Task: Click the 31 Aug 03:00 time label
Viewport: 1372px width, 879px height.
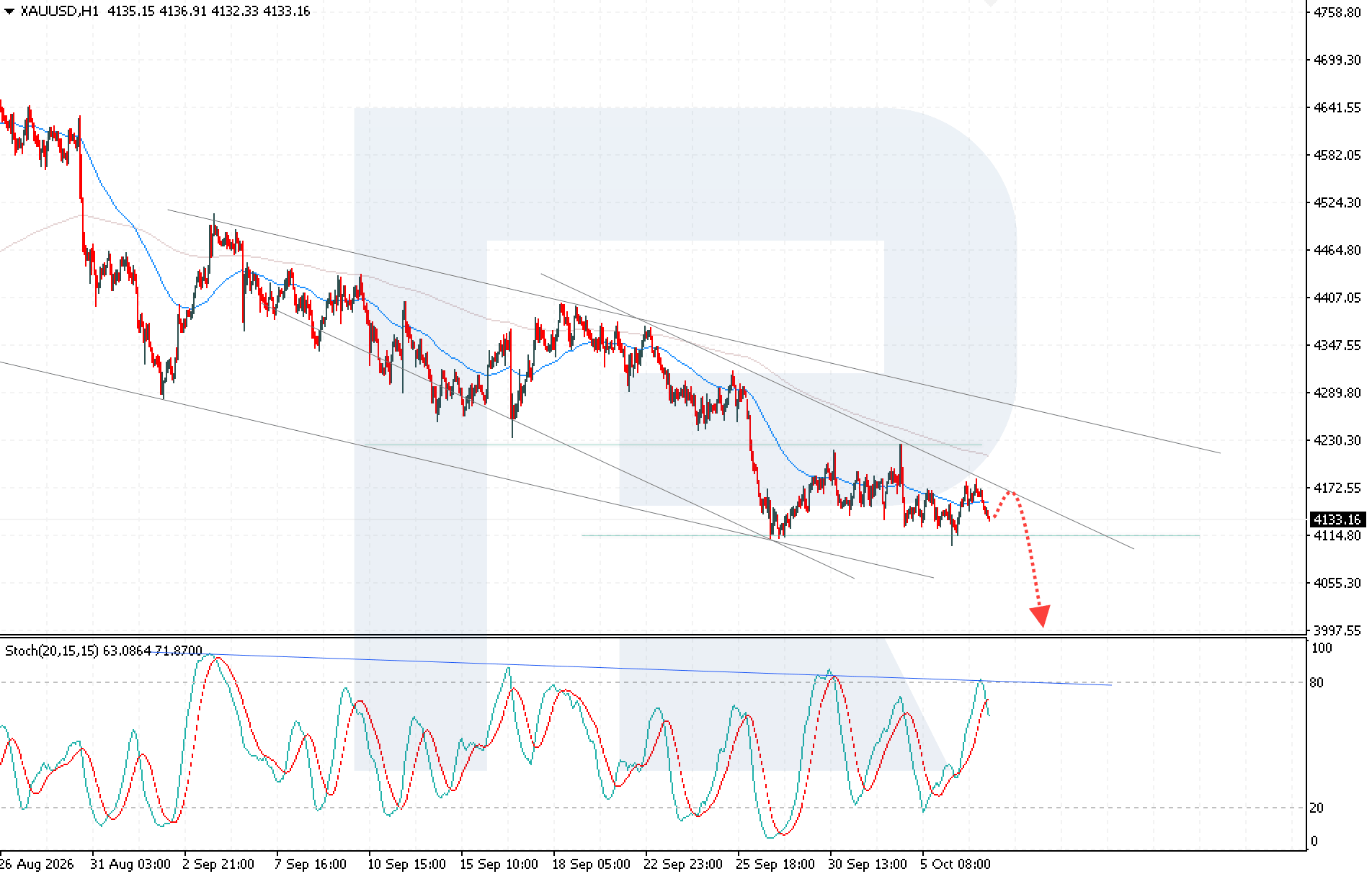Action: pos(130,864)
